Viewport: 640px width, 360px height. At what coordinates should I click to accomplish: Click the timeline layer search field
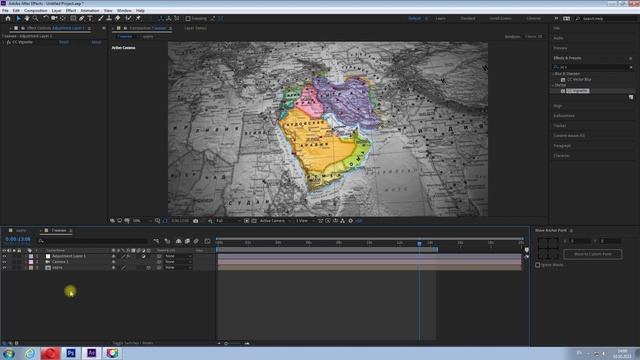(x=93, y=241)
